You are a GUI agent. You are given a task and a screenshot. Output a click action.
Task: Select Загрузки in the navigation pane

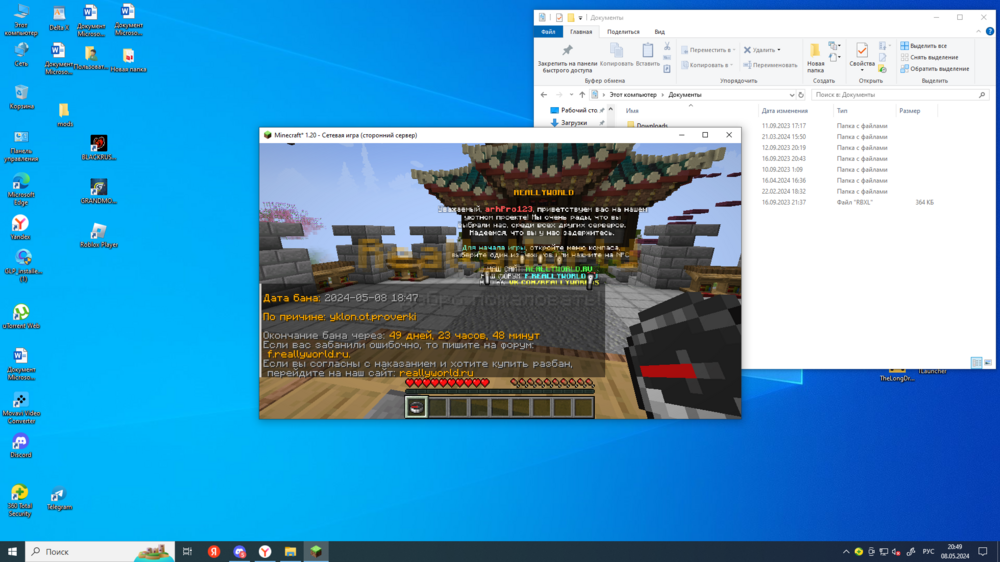(x=569, y=123)
